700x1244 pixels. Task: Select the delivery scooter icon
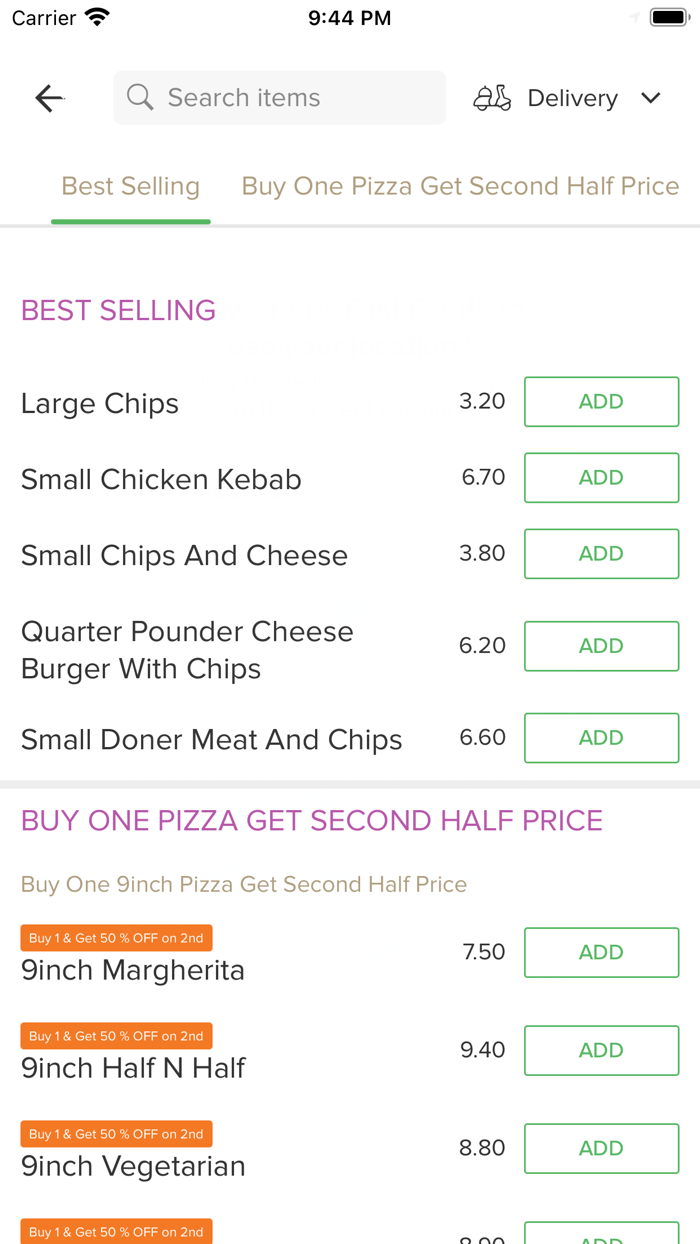point(491,97)
